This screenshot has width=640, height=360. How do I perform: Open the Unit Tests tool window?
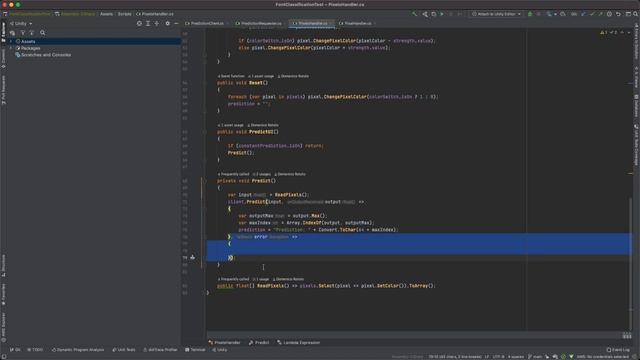point(124,350)
